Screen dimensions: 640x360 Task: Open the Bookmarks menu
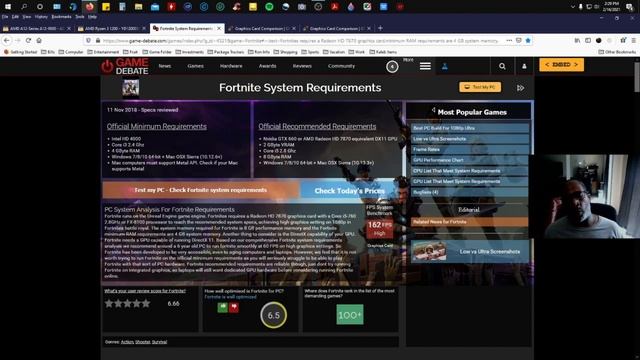[x=61, y=17]
